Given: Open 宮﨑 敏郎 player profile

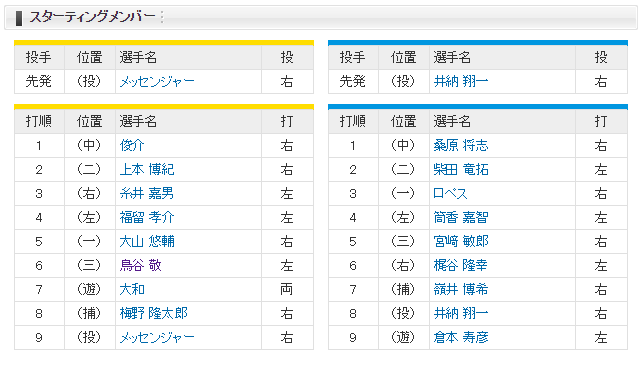Looking at the screenshot, I should tap(461, 241).
